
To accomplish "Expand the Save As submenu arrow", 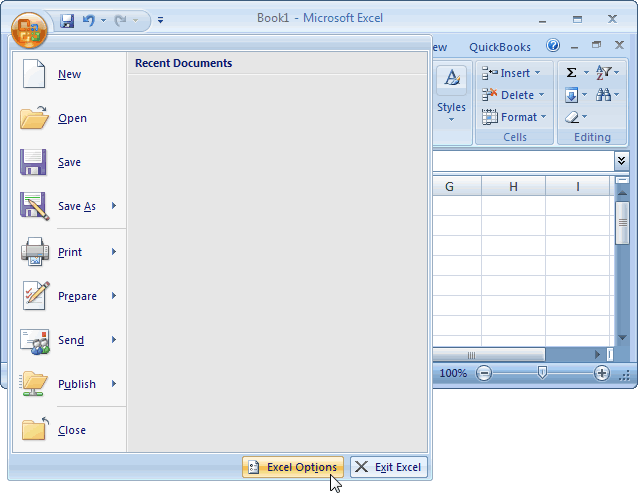I will pos(114,206).
